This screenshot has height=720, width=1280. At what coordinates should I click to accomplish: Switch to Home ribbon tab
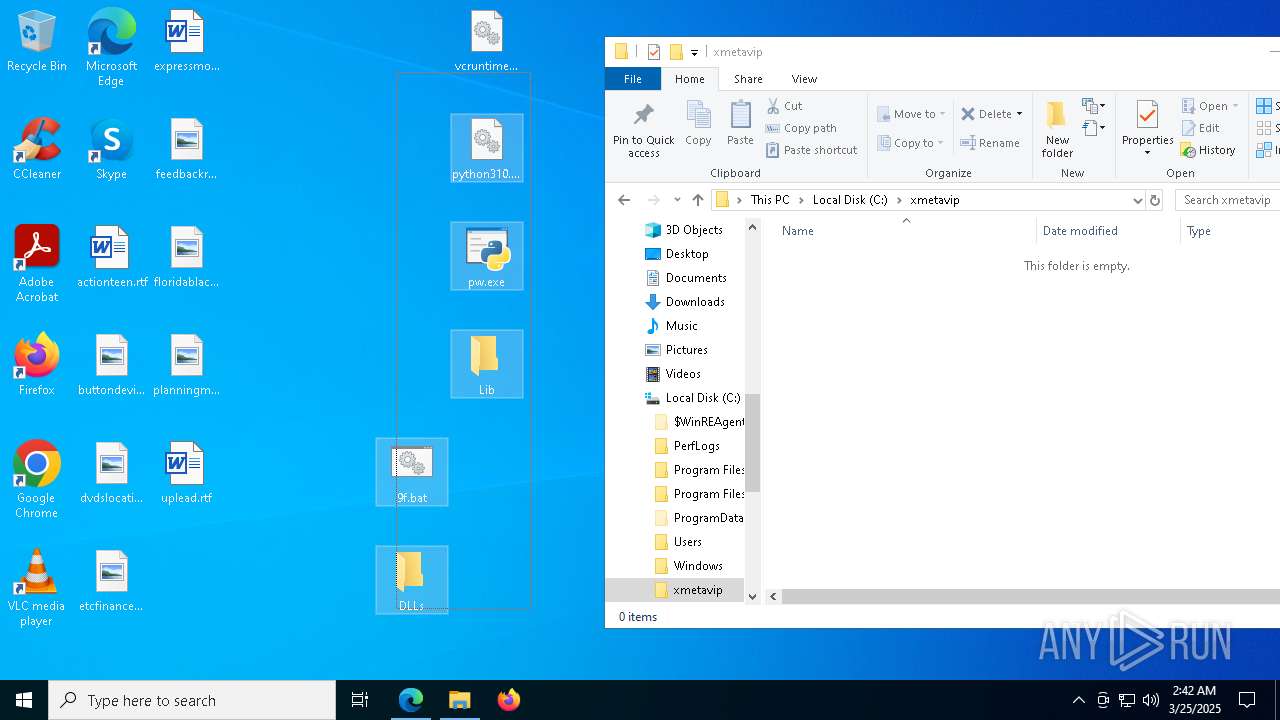pyautogui.click(x=689, y=79)
